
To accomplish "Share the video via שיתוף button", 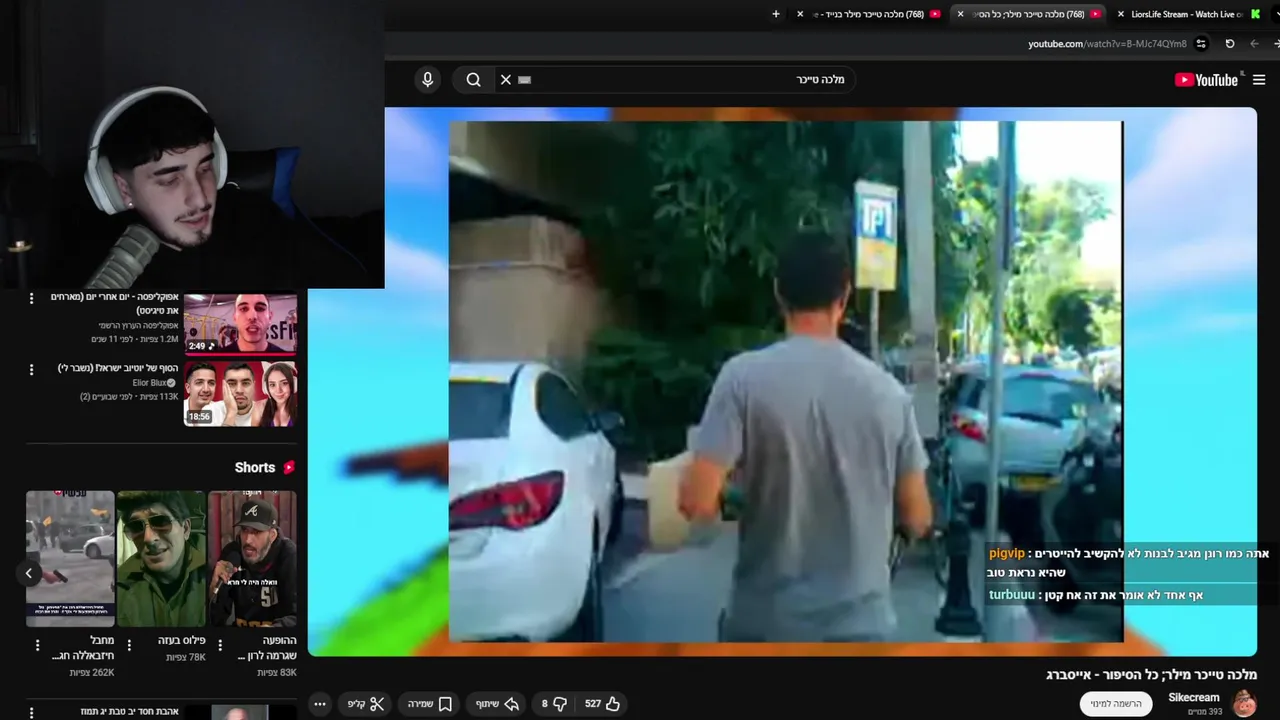I will (x=497, y=704).
